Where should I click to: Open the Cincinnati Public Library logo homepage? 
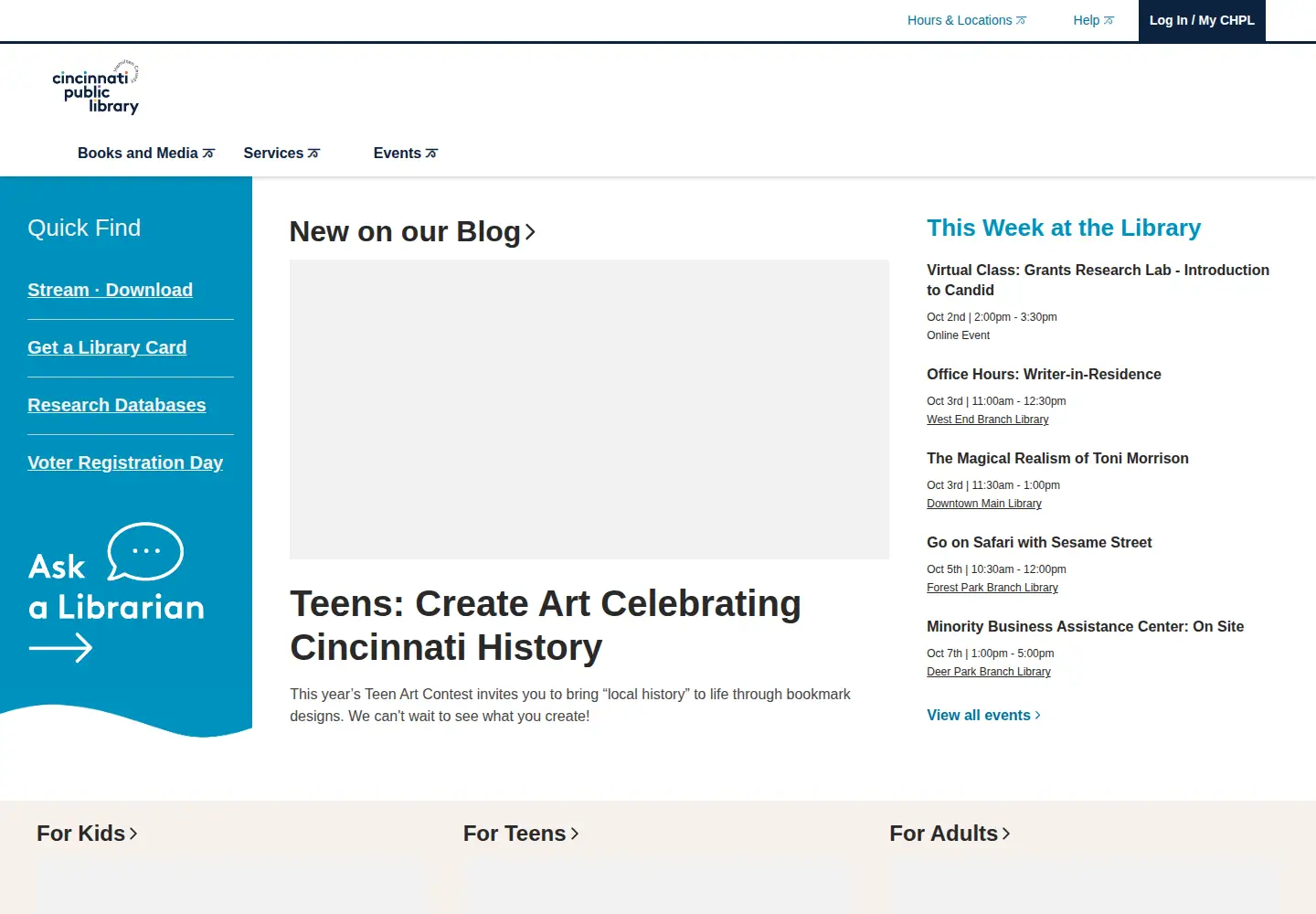point(95,87)
